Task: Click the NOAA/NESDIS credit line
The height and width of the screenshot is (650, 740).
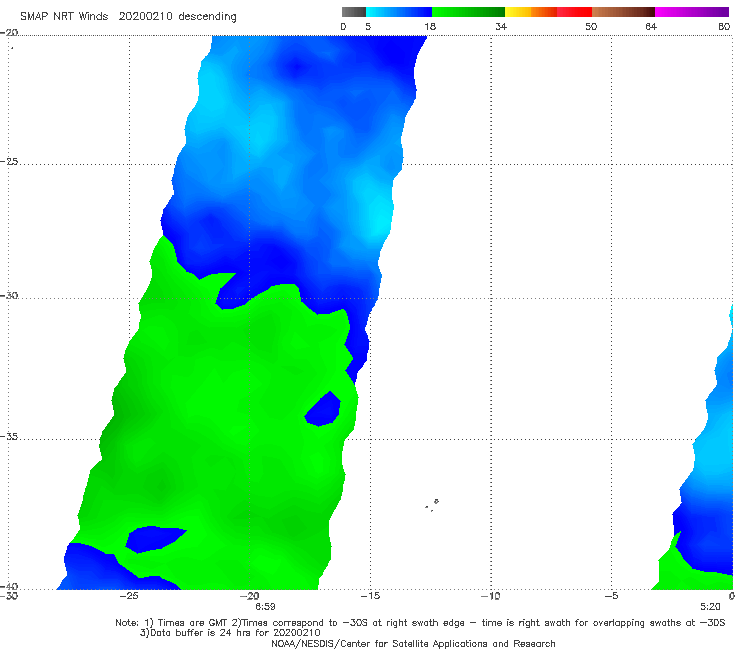Action: (413, 643)
